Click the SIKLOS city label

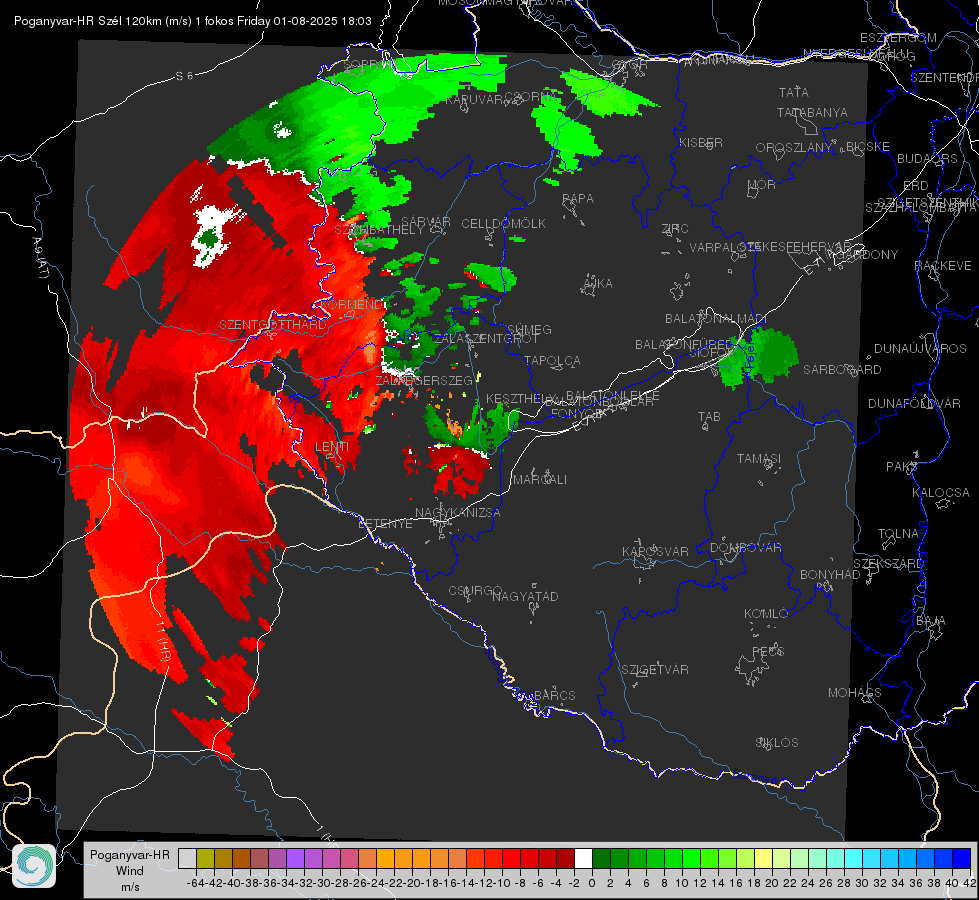[x=777, y=743]
